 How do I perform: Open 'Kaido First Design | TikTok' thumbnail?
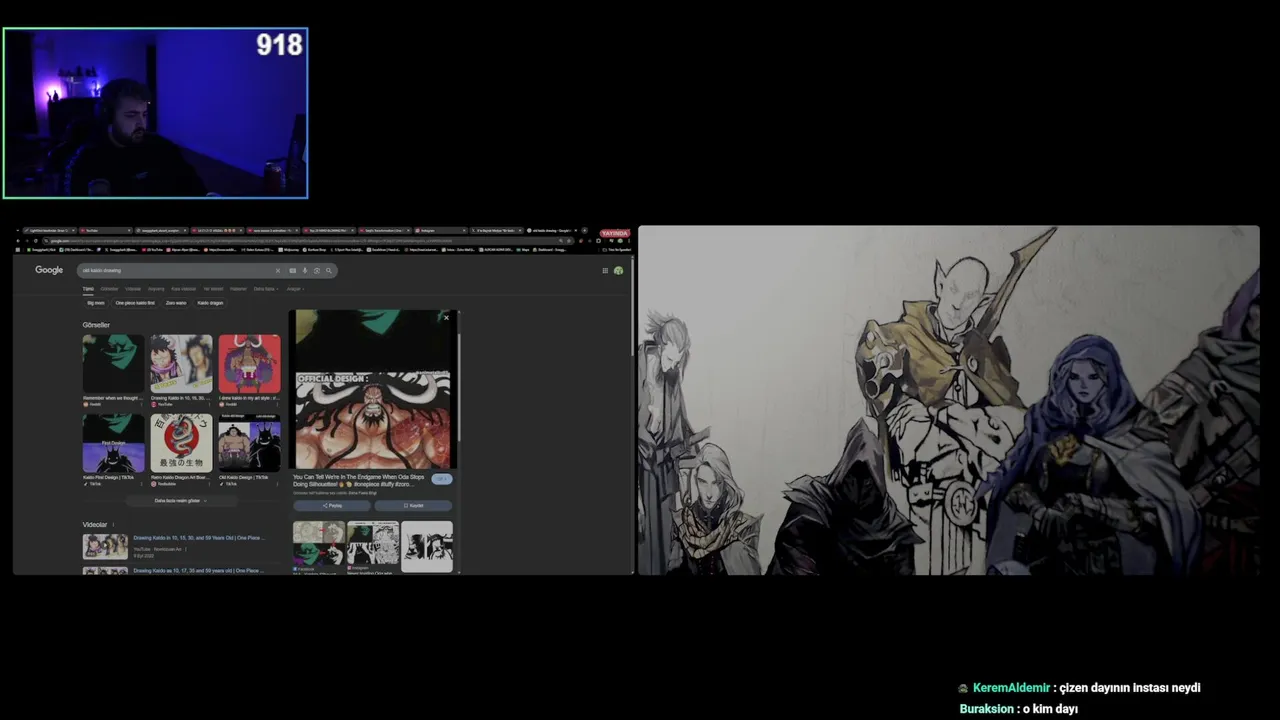(x=113, y=443)
